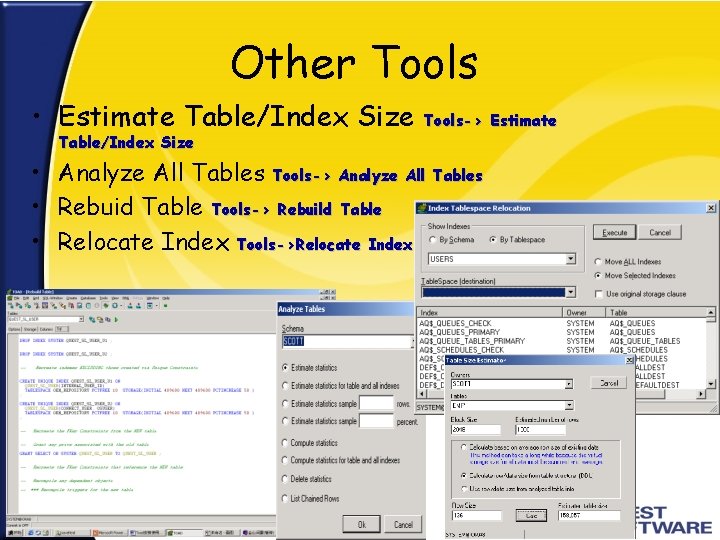Click the small green square icon in TOAD toolbar

(165, 305)
